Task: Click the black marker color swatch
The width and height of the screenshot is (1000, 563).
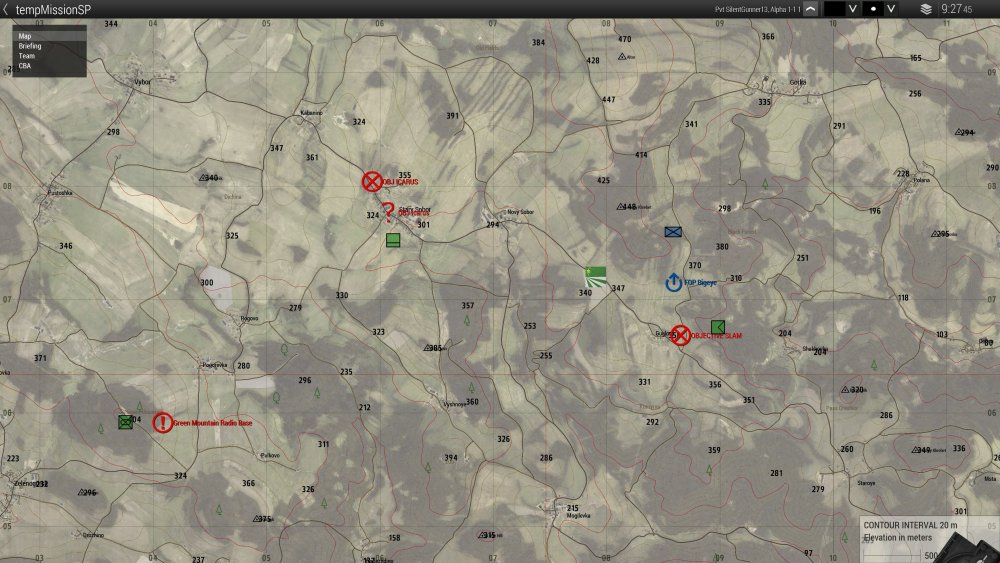Action: pyautogui.click(x=834, y=9)
